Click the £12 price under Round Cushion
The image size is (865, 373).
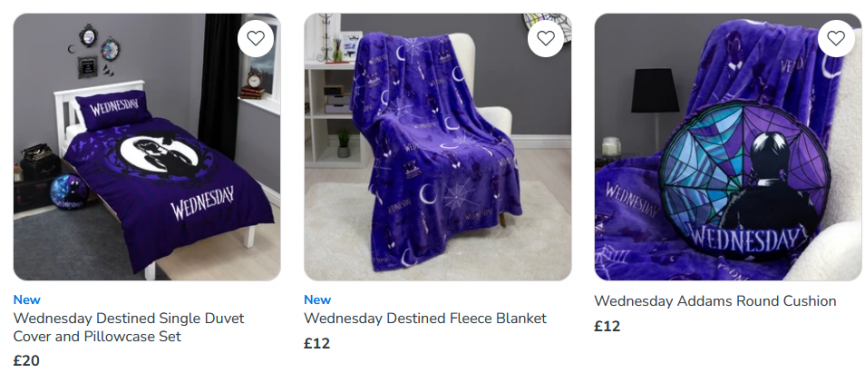tap(607, 327)
